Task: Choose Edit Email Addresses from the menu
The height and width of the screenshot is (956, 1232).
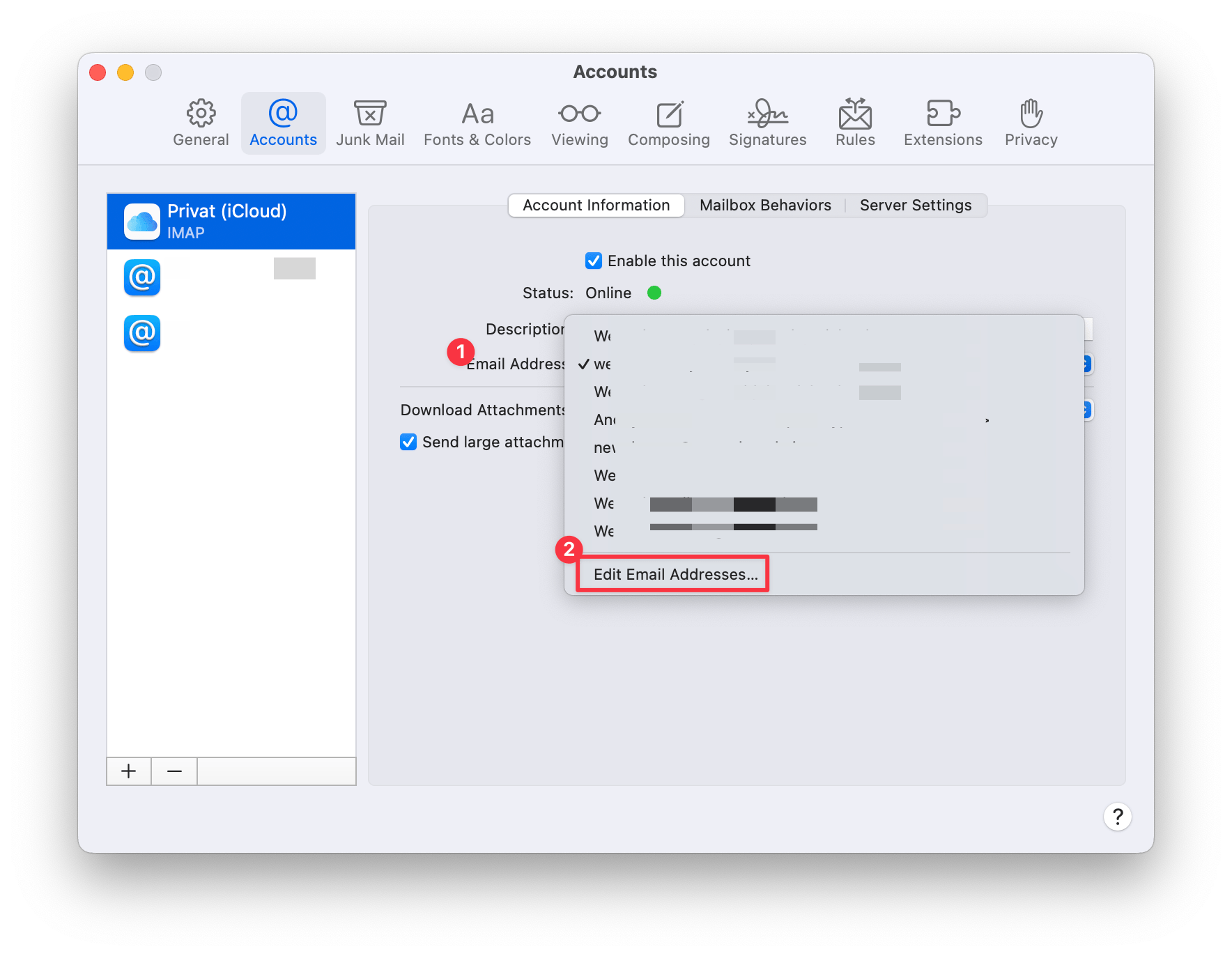Action: (x=671, y=574)
